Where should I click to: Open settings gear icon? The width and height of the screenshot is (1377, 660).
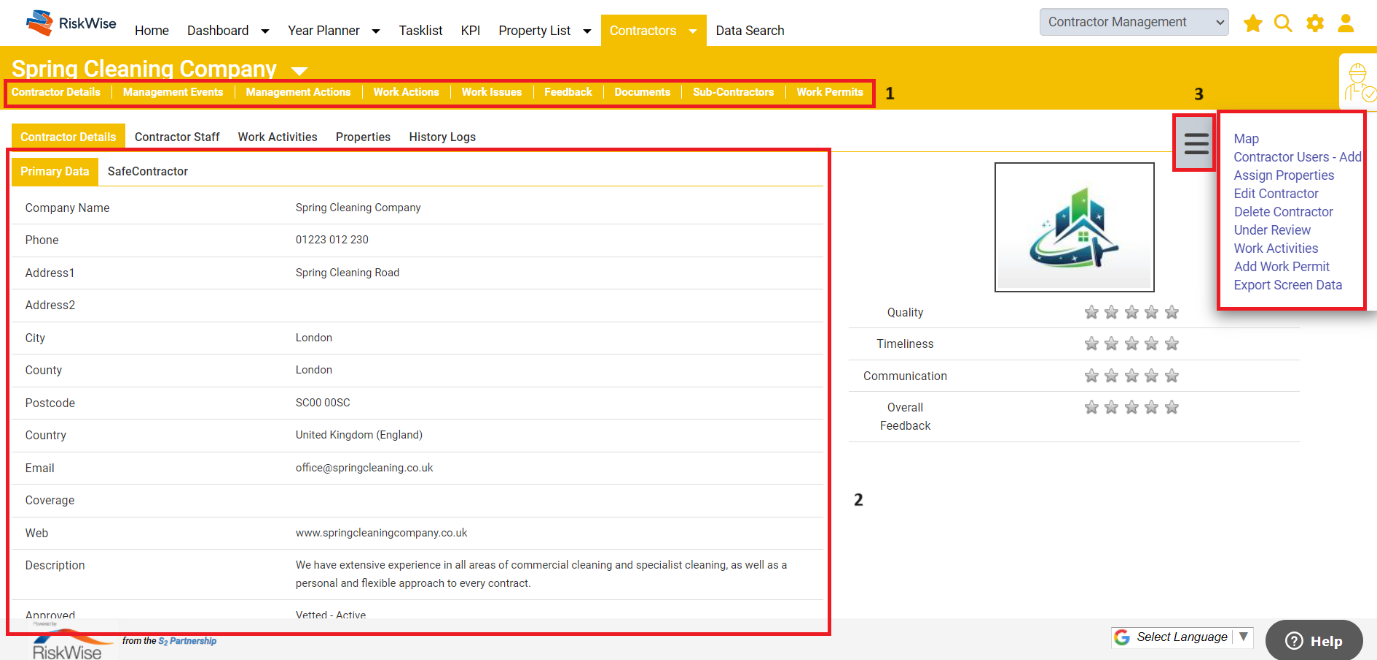pyautogui.click(x=1315, y=23)
